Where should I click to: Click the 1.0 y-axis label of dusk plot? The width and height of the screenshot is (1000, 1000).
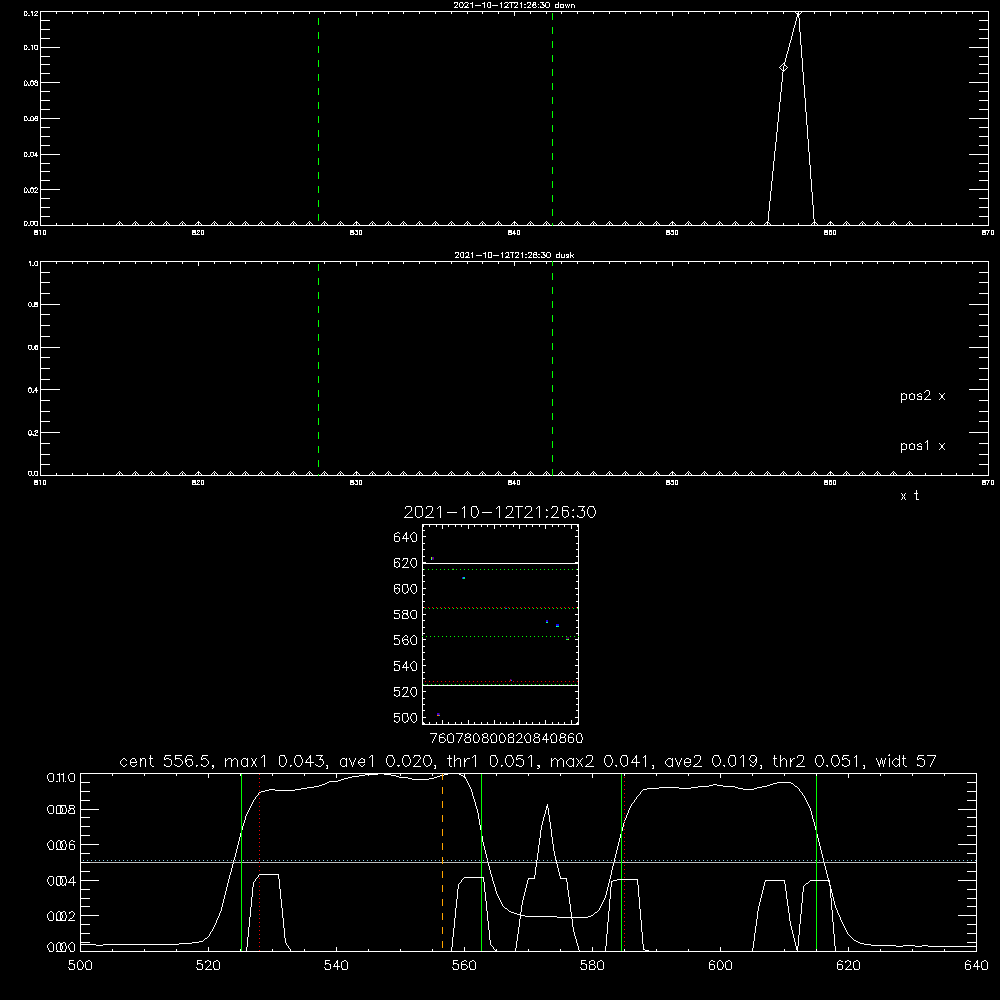[33, 263]
